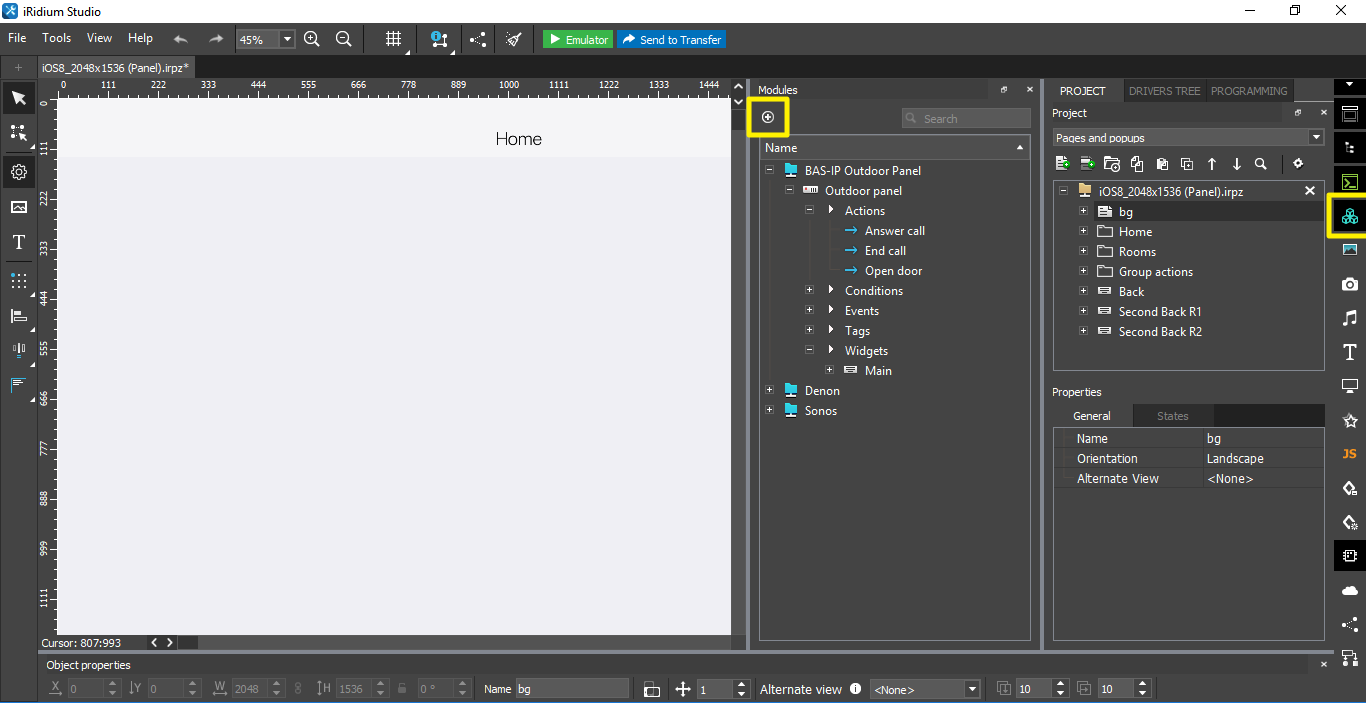Open the Text tool in the left toolbar
This screenshot has height=703, width=1366.
18,242
